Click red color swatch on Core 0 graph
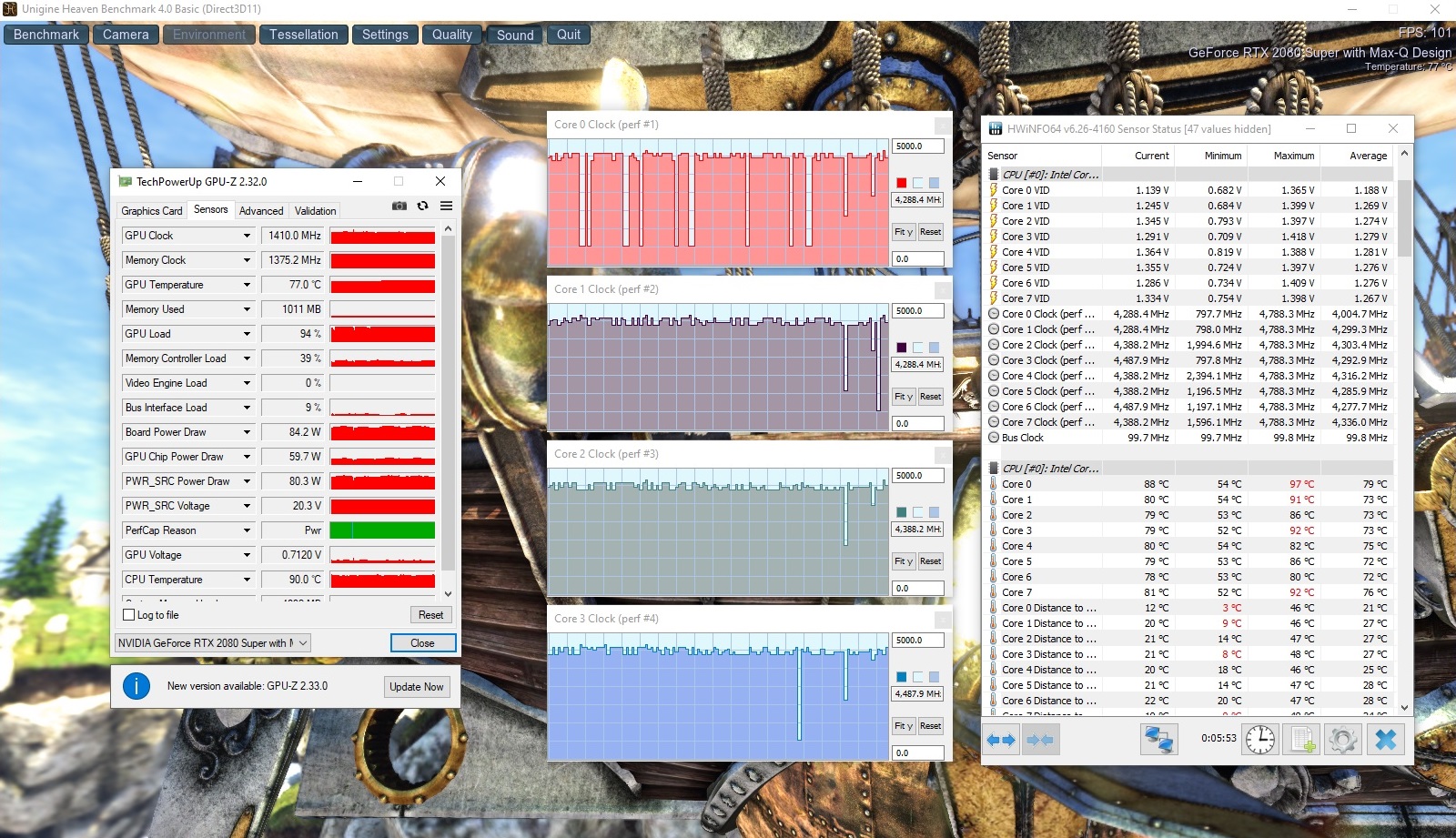This screenshot has height=838, width=1456. click(901, 183)
